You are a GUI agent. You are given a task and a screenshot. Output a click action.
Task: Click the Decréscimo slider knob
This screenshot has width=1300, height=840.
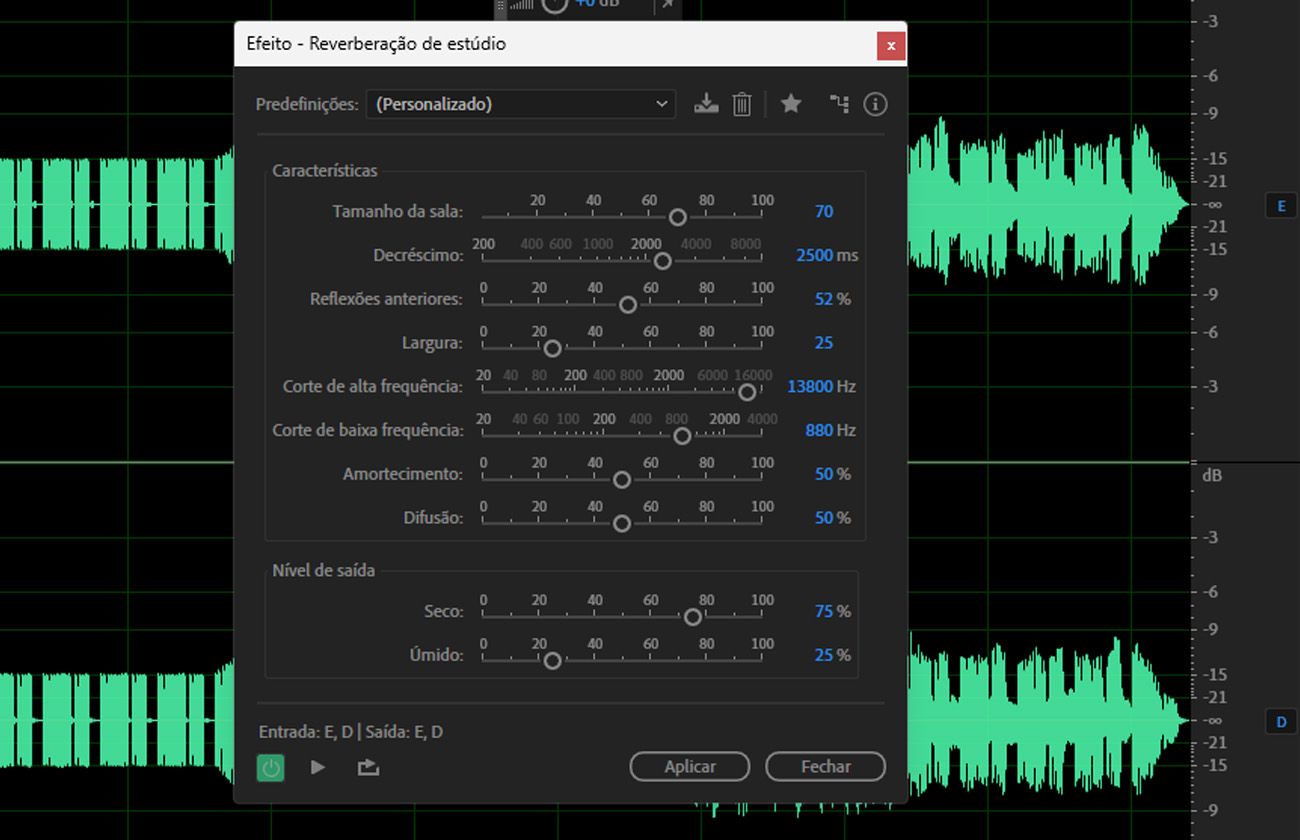point(661,260)
